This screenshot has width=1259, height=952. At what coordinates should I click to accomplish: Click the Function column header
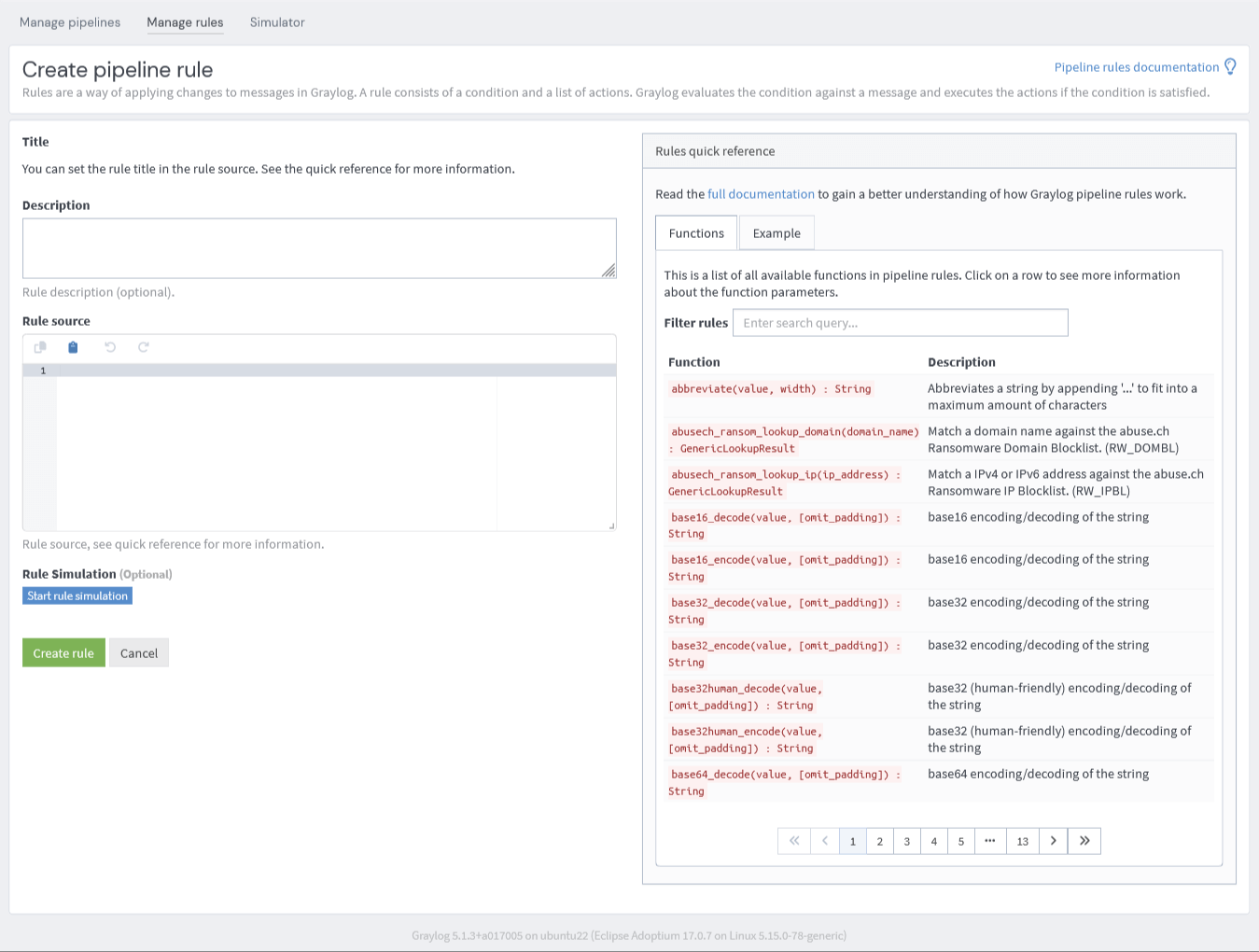click(x=694, y=362)
